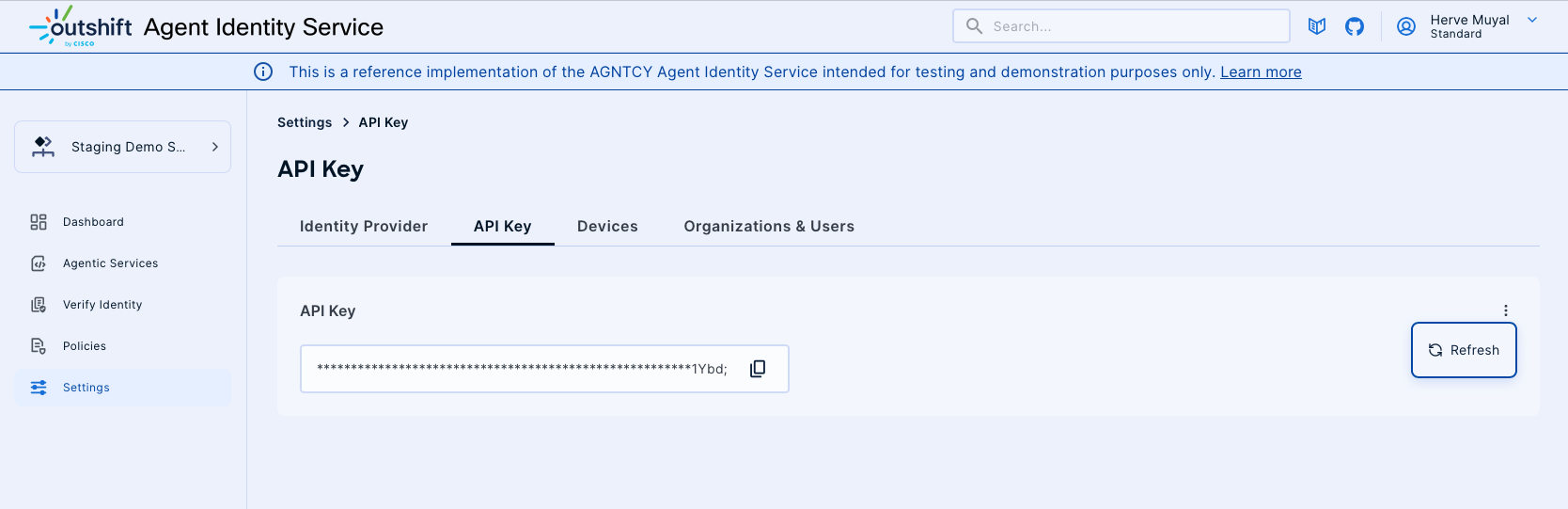Open Verify Identity in sidebar

click(x=102, y=305)
